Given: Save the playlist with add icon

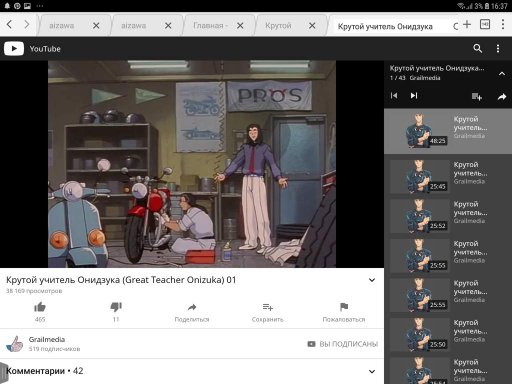Looking at the screenshot, I should 477,97.
